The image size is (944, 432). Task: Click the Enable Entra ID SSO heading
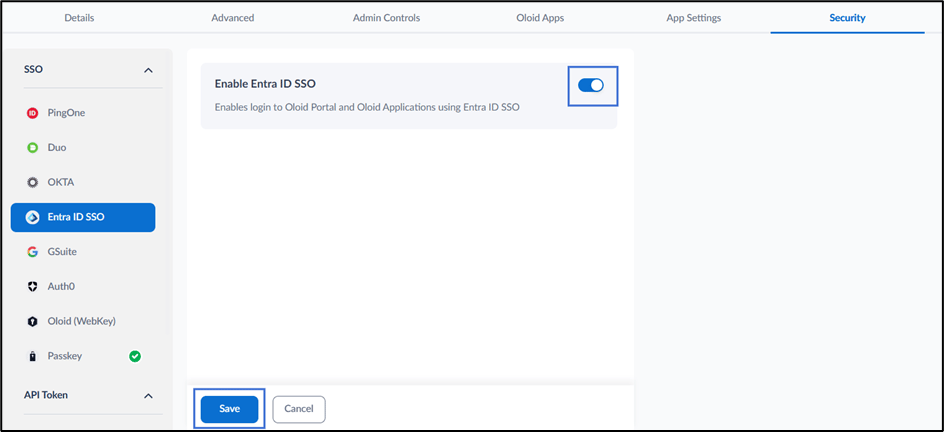pyautogui.click(x=266, y=84)
